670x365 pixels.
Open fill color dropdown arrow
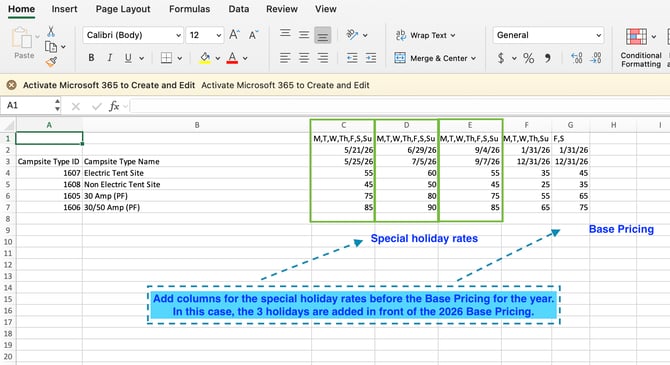coord(217,58)
